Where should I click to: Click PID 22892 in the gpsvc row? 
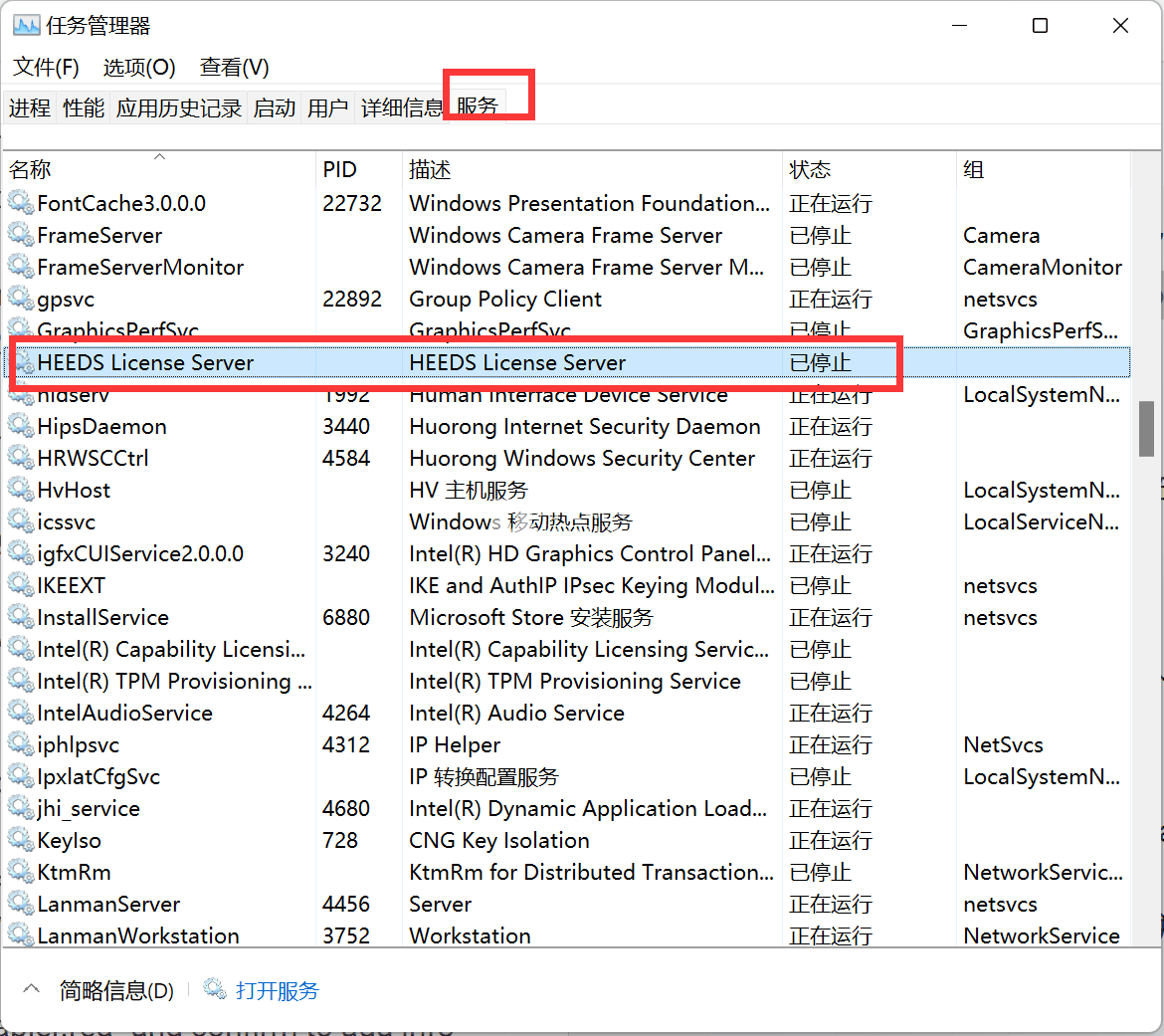click(352, 299)
